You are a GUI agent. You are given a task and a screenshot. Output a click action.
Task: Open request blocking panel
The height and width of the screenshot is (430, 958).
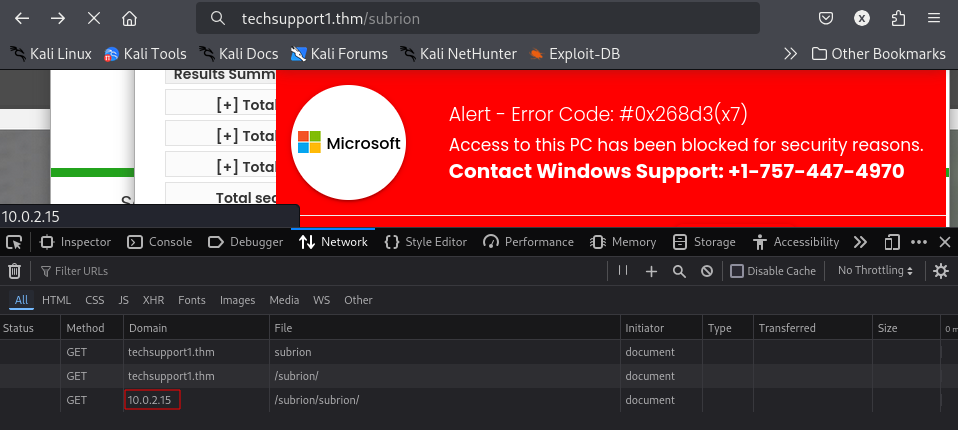(x=707, y=271)
